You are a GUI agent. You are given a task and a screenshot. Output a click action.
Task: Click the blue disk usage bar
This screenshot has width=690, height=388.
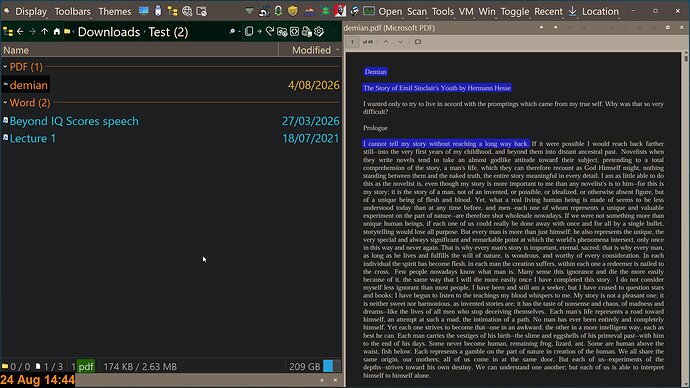[x=332, y=366]
